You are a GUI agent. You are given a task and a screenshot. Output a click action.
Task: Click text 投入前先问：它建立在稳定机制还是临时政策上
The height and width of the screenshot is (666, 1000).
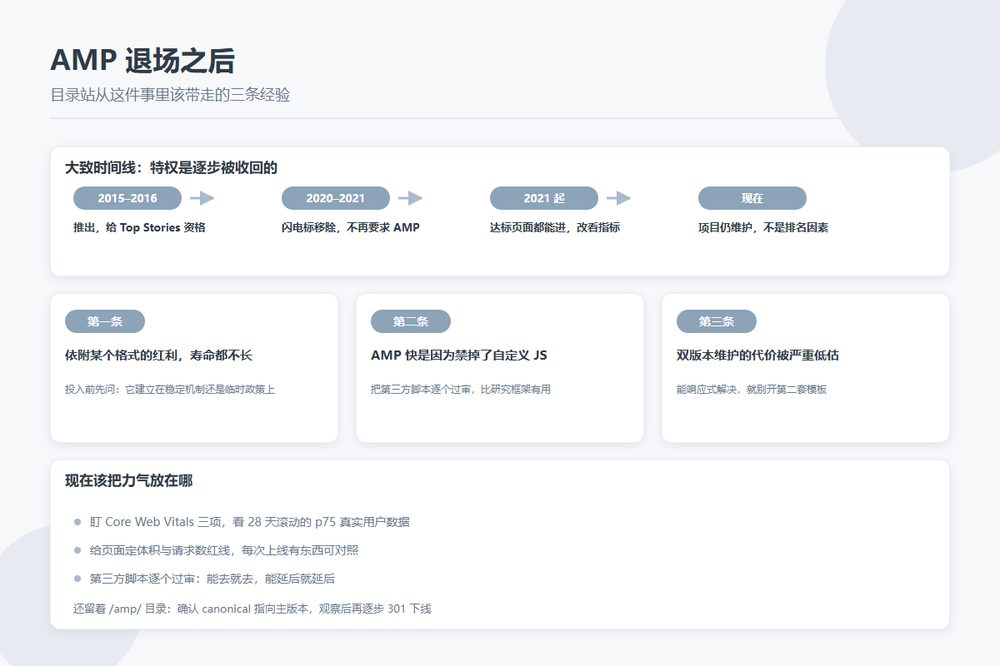coord(170,389)
